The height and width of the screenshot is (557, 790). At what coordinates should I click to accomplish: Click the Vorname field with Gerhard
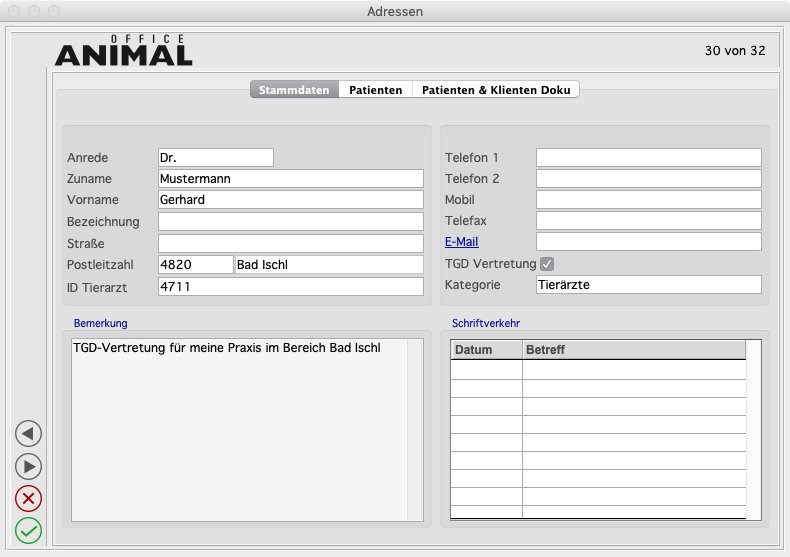(290, 200)
